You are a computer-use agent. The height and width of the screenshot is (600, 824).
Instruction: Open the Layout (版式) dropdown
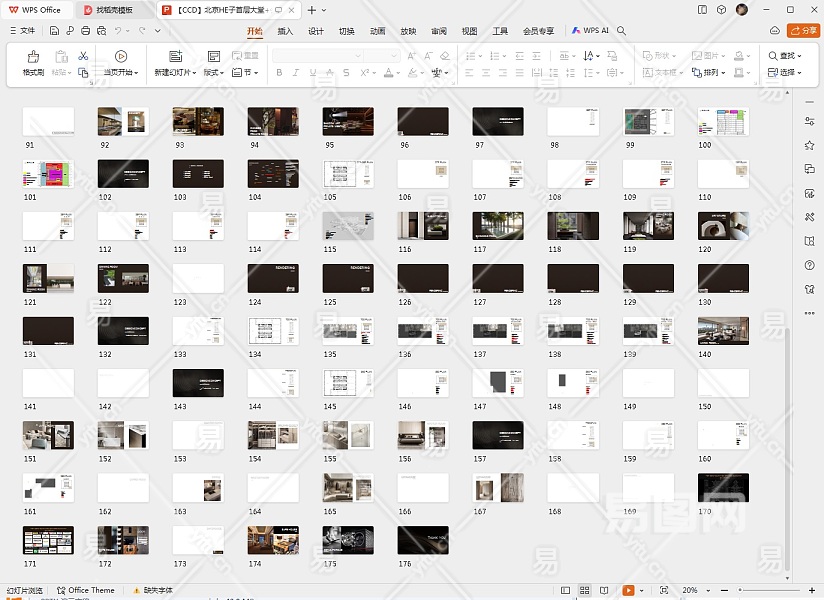pyautogui.click(x=213, y=73)
